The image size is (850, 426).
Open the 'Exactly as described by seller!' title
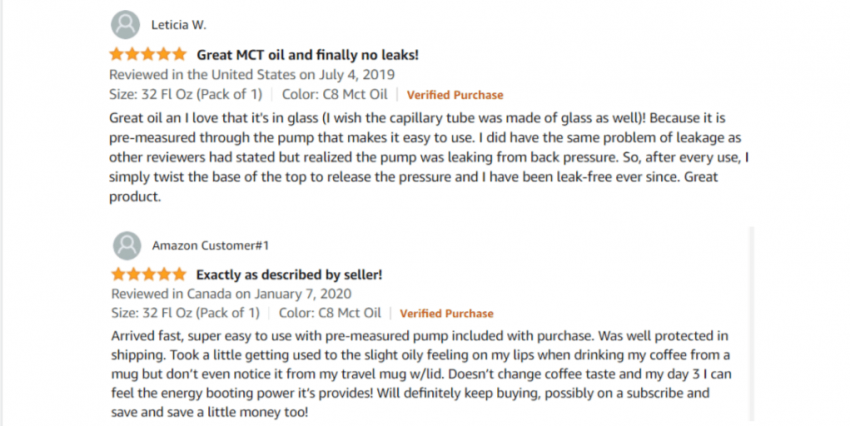click(289, 275)
